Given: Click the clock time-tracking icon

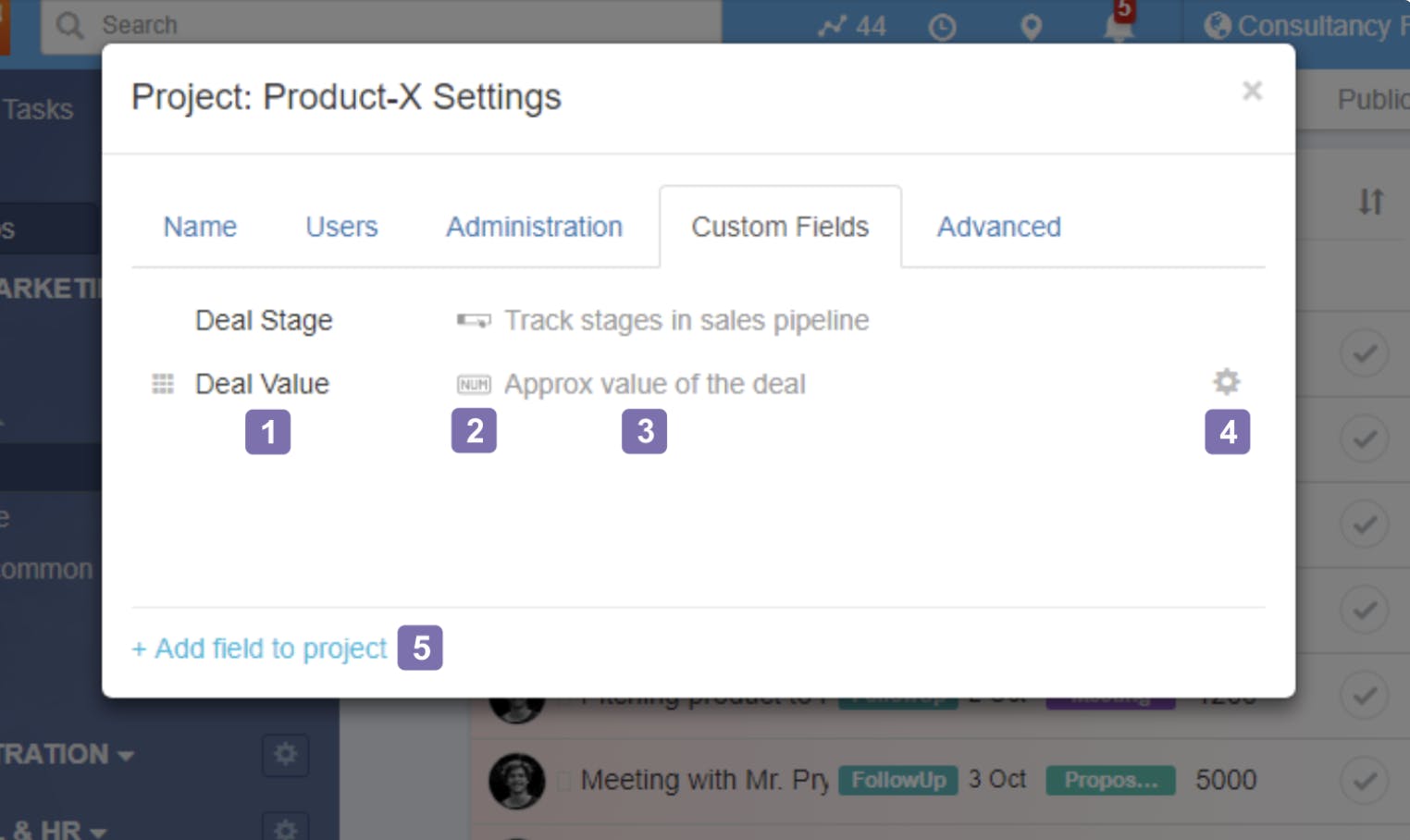Looking at the screenshot, I should coord(942,26).
